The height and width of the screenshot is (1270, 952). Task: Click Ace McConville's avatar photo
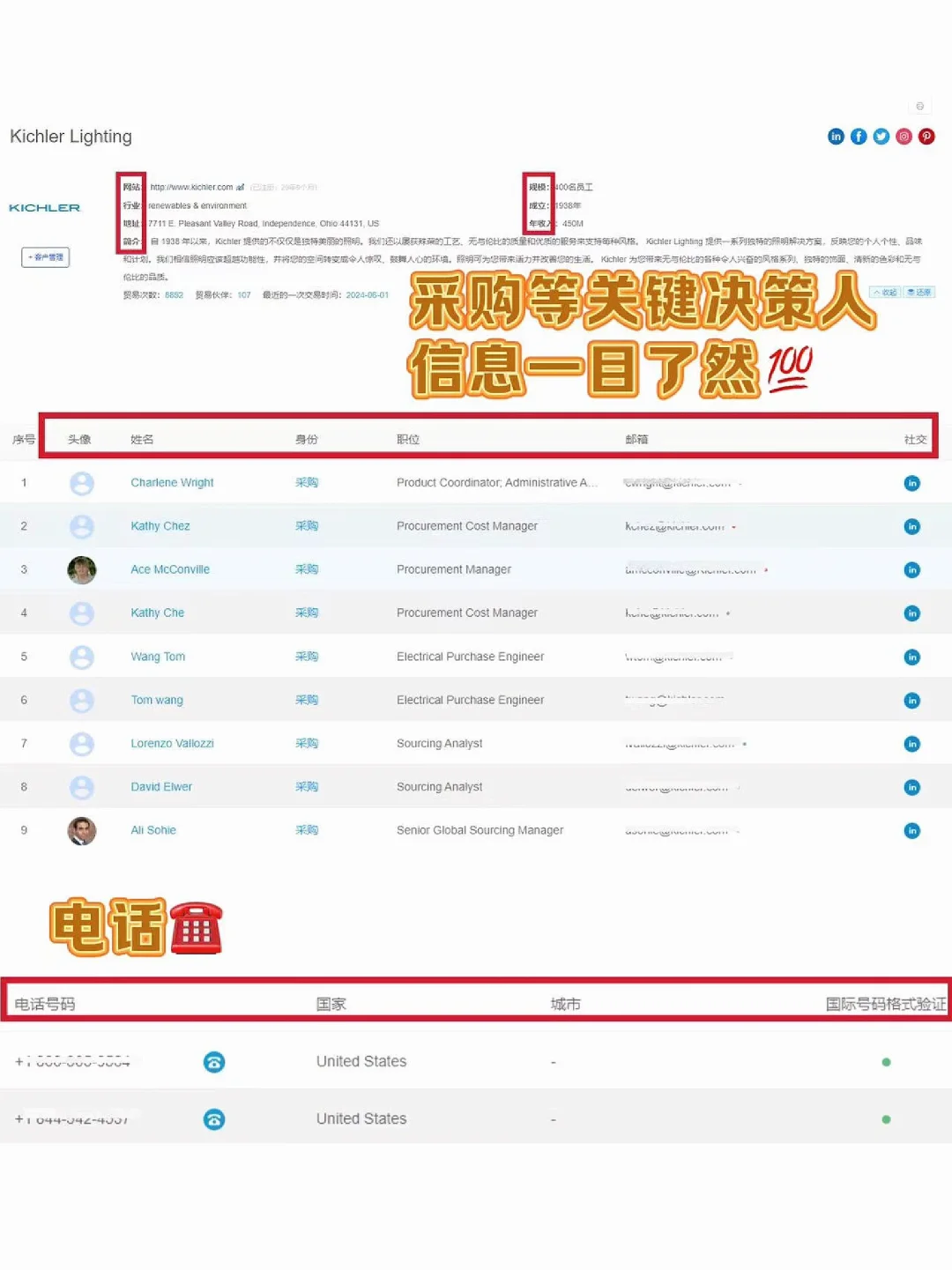pyautogui.click(x=82, y=569)
